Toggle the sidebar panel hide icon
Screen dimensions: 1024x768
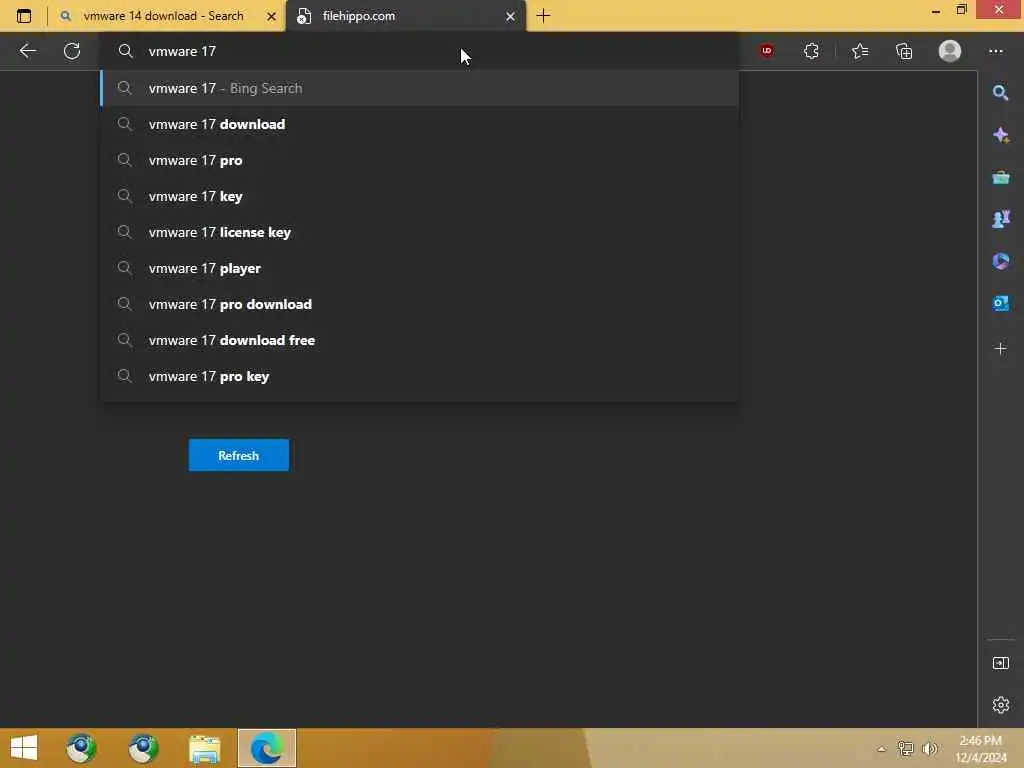pyautogui.click(x=1000, y=664)
